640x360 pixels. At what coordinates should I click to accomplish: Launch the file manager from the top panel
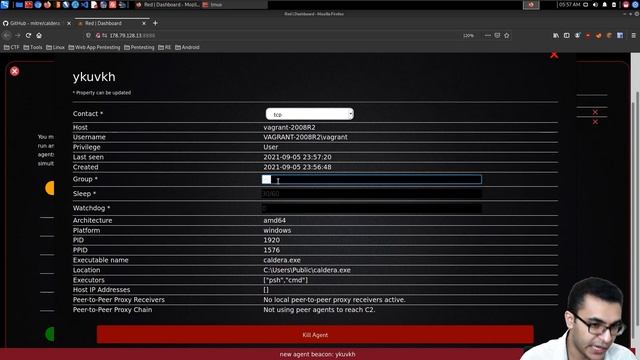pyautogui.click(x=19, y=5)
